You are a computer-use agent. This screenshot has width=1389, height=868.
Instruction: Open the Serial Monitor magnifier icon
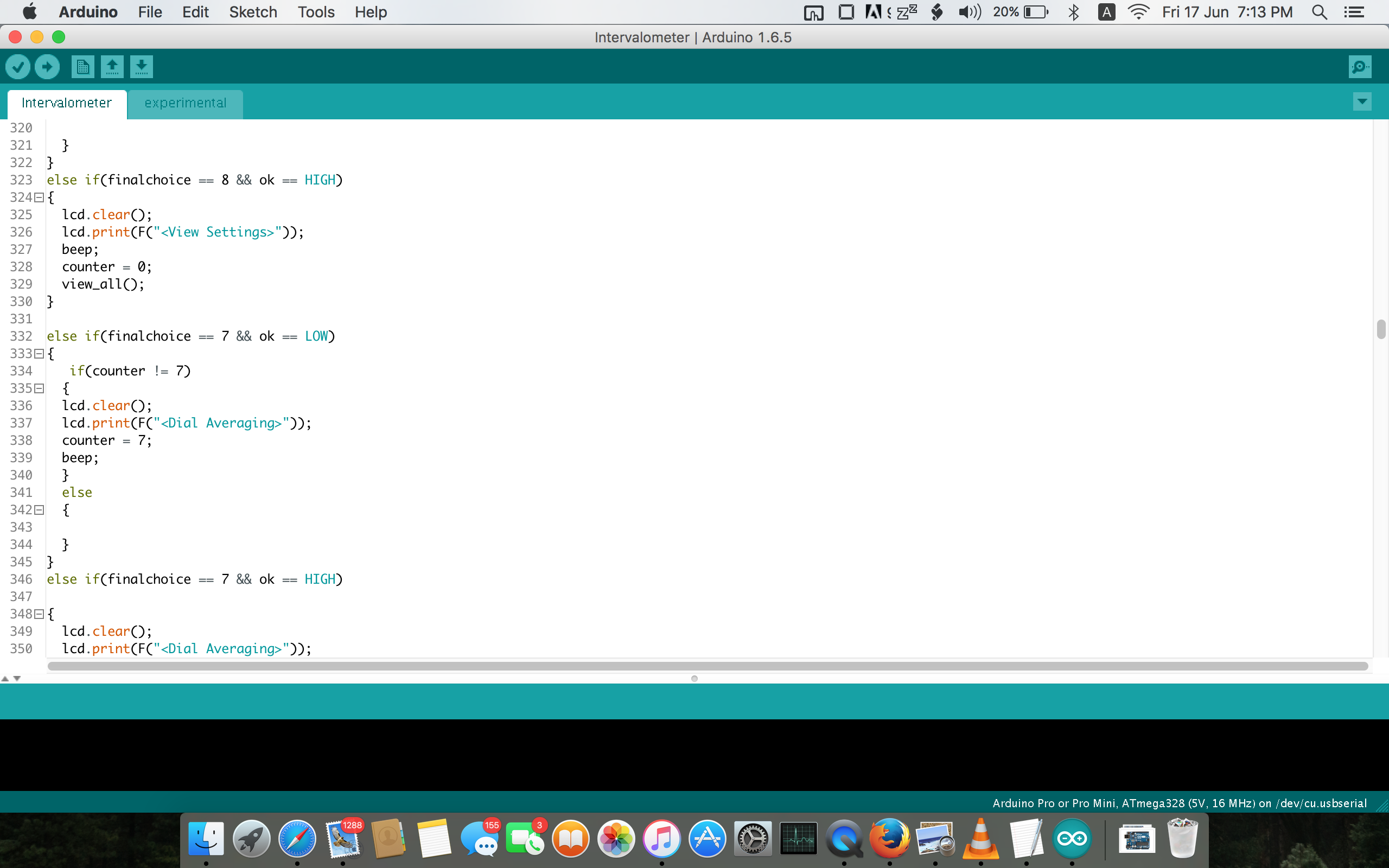(1360, 67)
